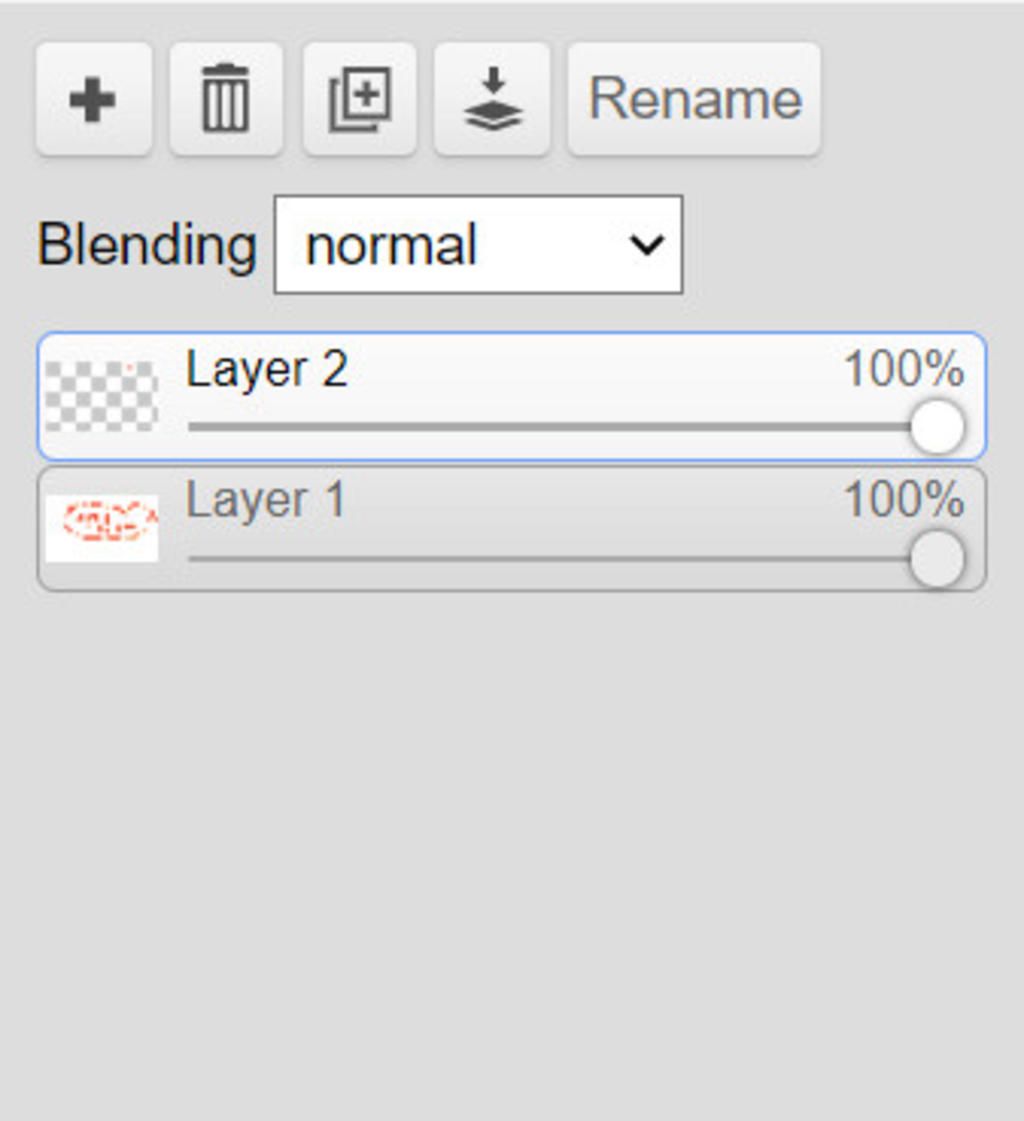Merge layer down with arrow-stack icon
Image resolution: width=1024 pixels, height=1121 pixels.
pyautogui.click(x=492, y=99)
